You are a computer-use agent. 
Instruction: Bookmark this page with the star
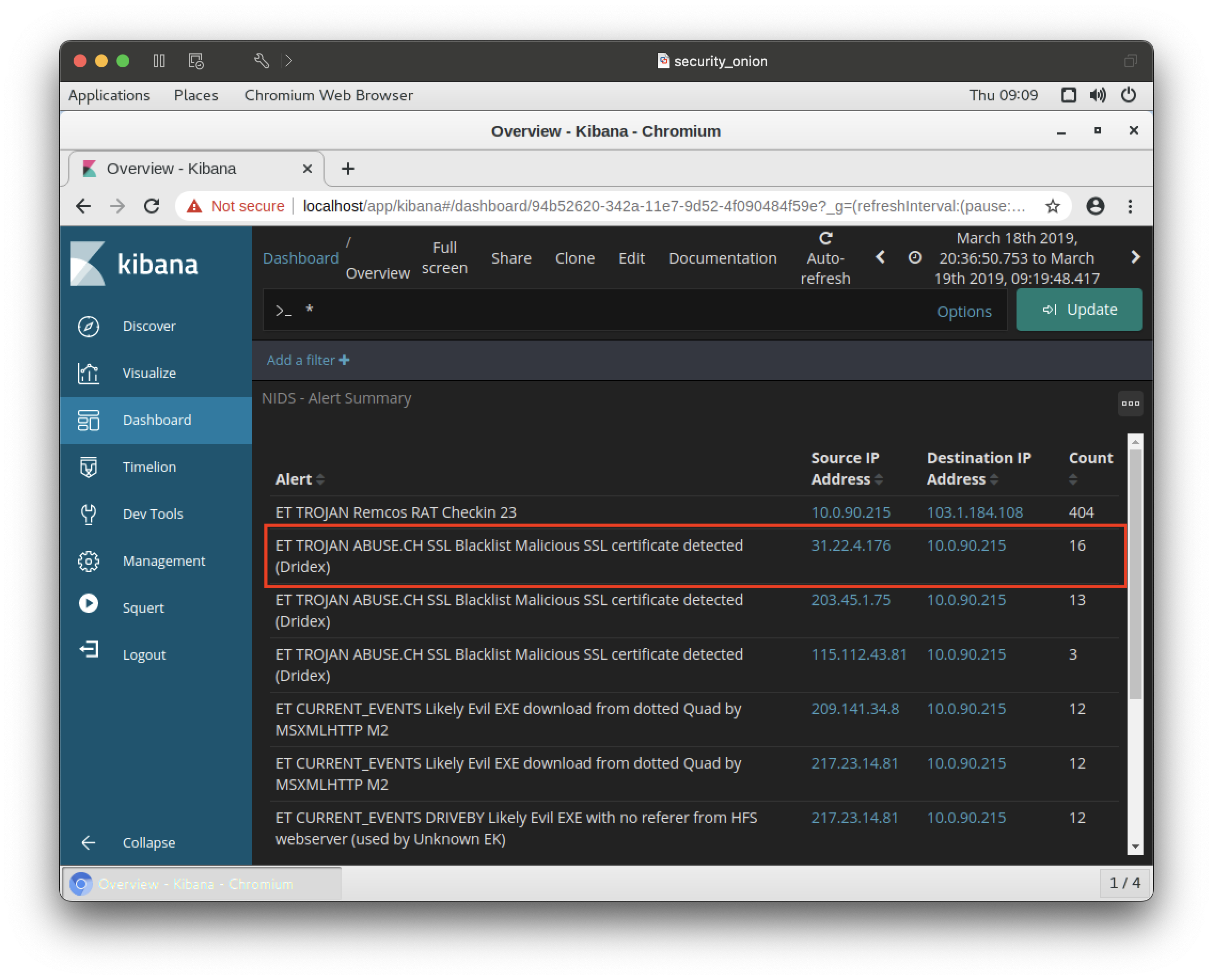coord(1052,206)
